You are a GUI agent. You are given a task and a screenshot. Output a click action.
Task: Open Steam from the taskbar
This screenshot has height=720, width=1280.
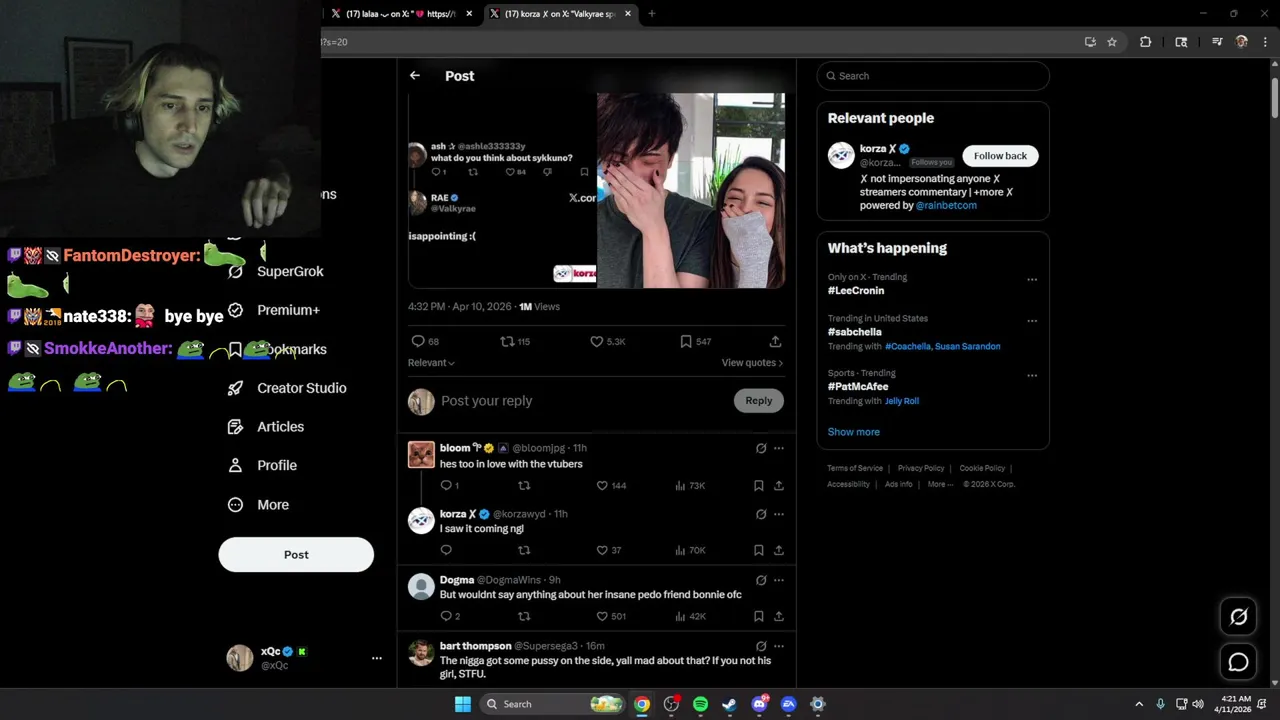point(730,704)
